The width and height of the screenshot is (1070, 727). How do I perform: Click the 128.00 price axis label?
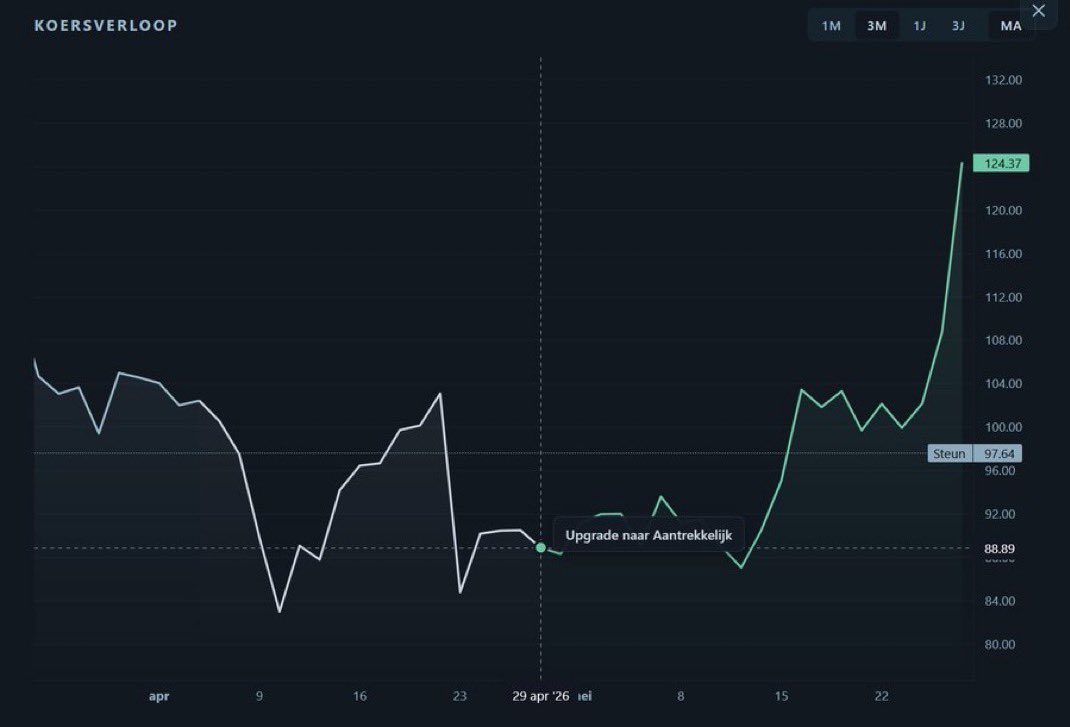[x=1003, y=124]
